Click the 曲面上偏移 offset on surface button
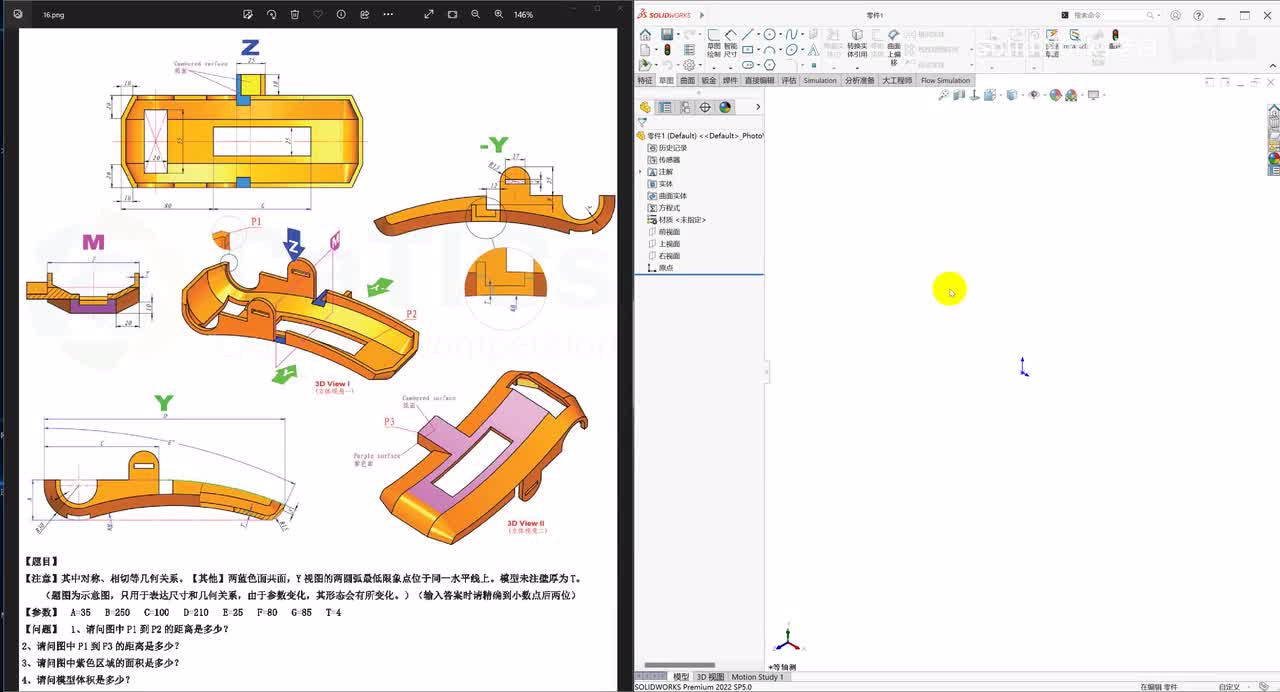The height and width of the screenshot is (692, 1280). tap(894, 46)
